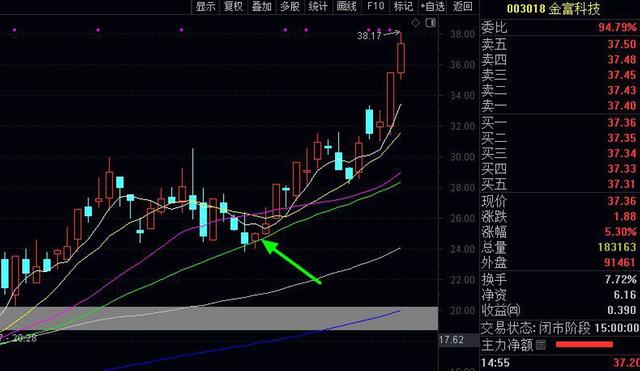Open the 统计 tool
This screenshot has height=371, width=640.
[318, 7]
